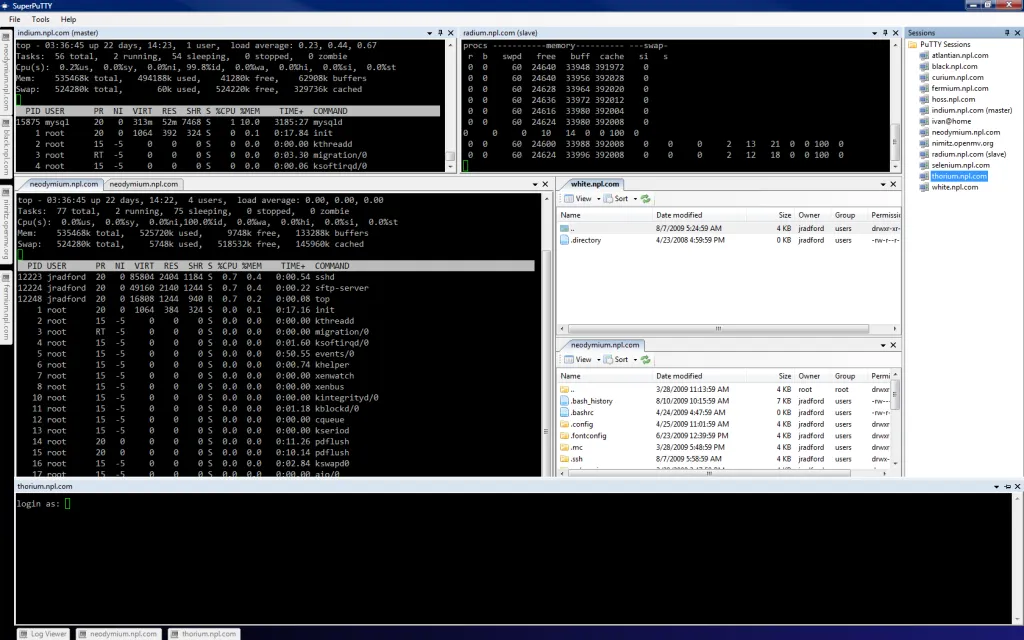
Task: Open the PuTTY Sessions folder icon
Action: point(914,44)
